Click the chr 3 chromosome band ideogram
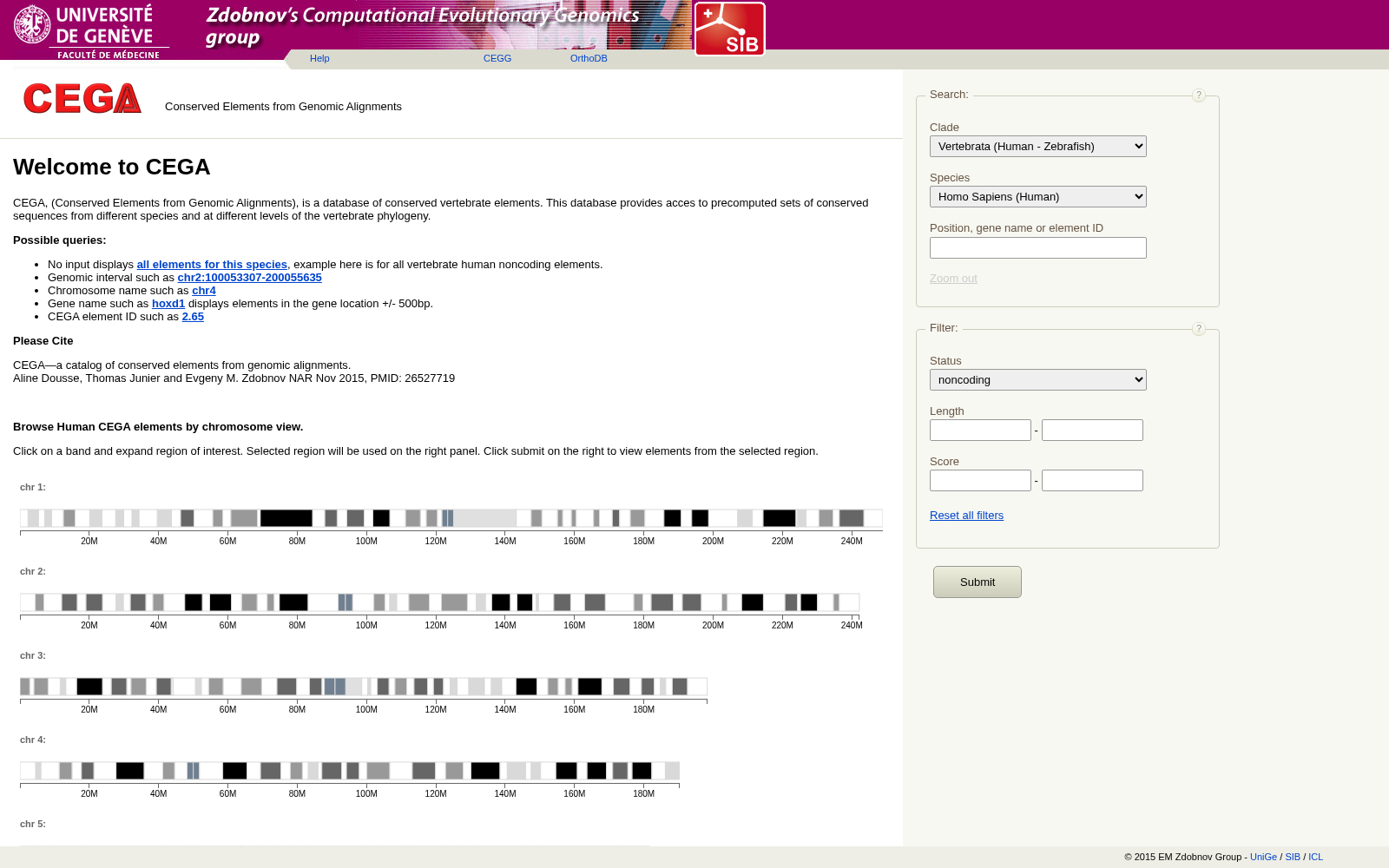1389x868 pixels. (x=364, y=687)
